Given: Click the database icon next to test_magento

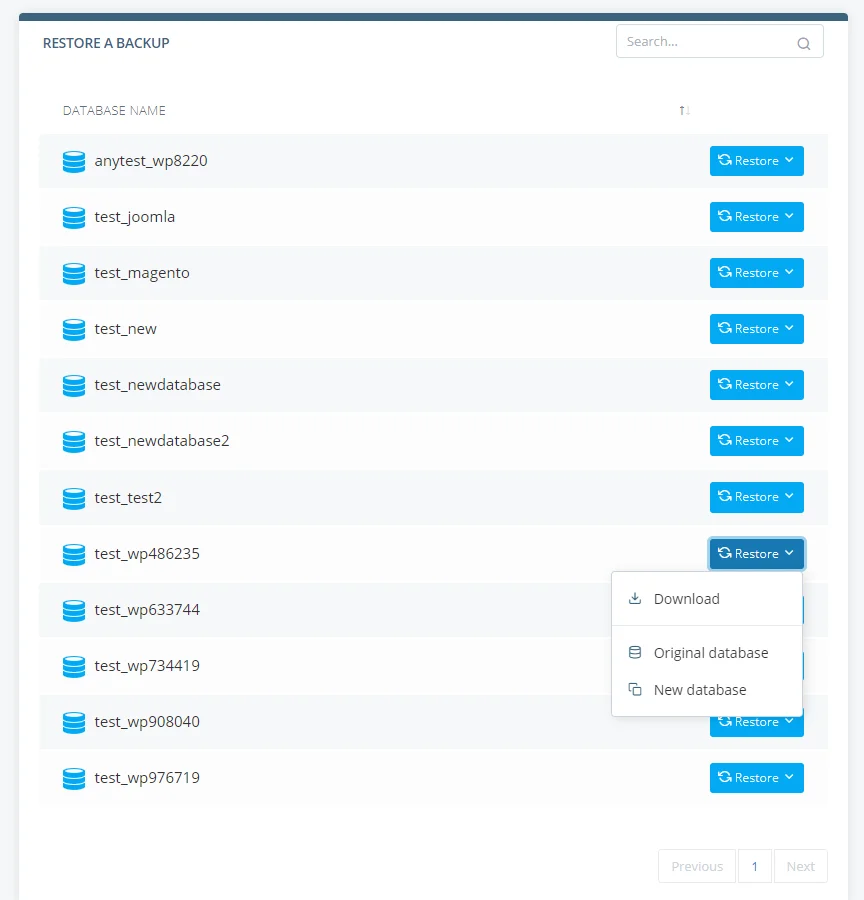Looking at the screenshot, I should coord(73,273).
